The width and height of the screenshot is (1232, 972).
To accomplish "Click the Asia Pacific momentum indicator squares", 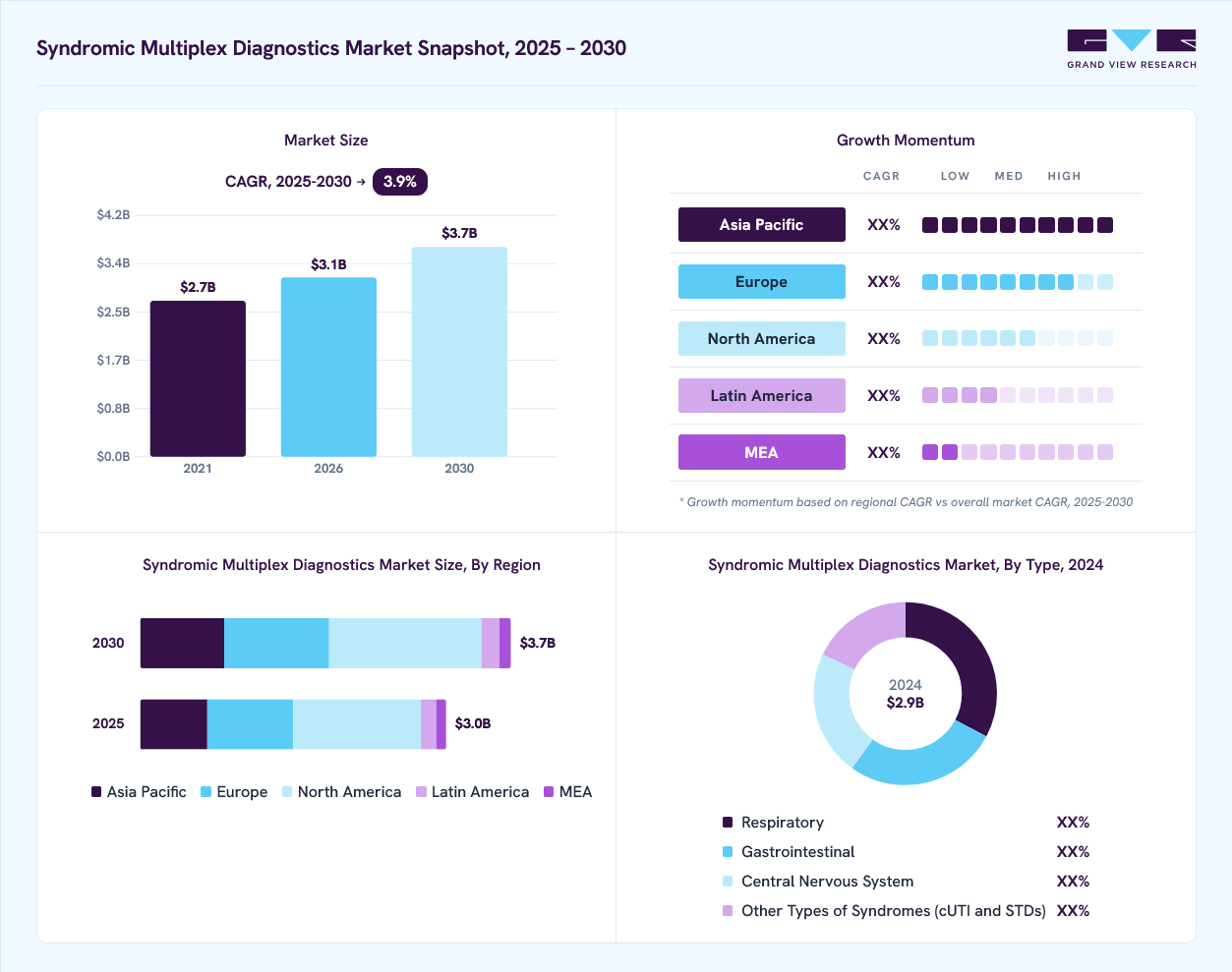I will point(1018,225).
